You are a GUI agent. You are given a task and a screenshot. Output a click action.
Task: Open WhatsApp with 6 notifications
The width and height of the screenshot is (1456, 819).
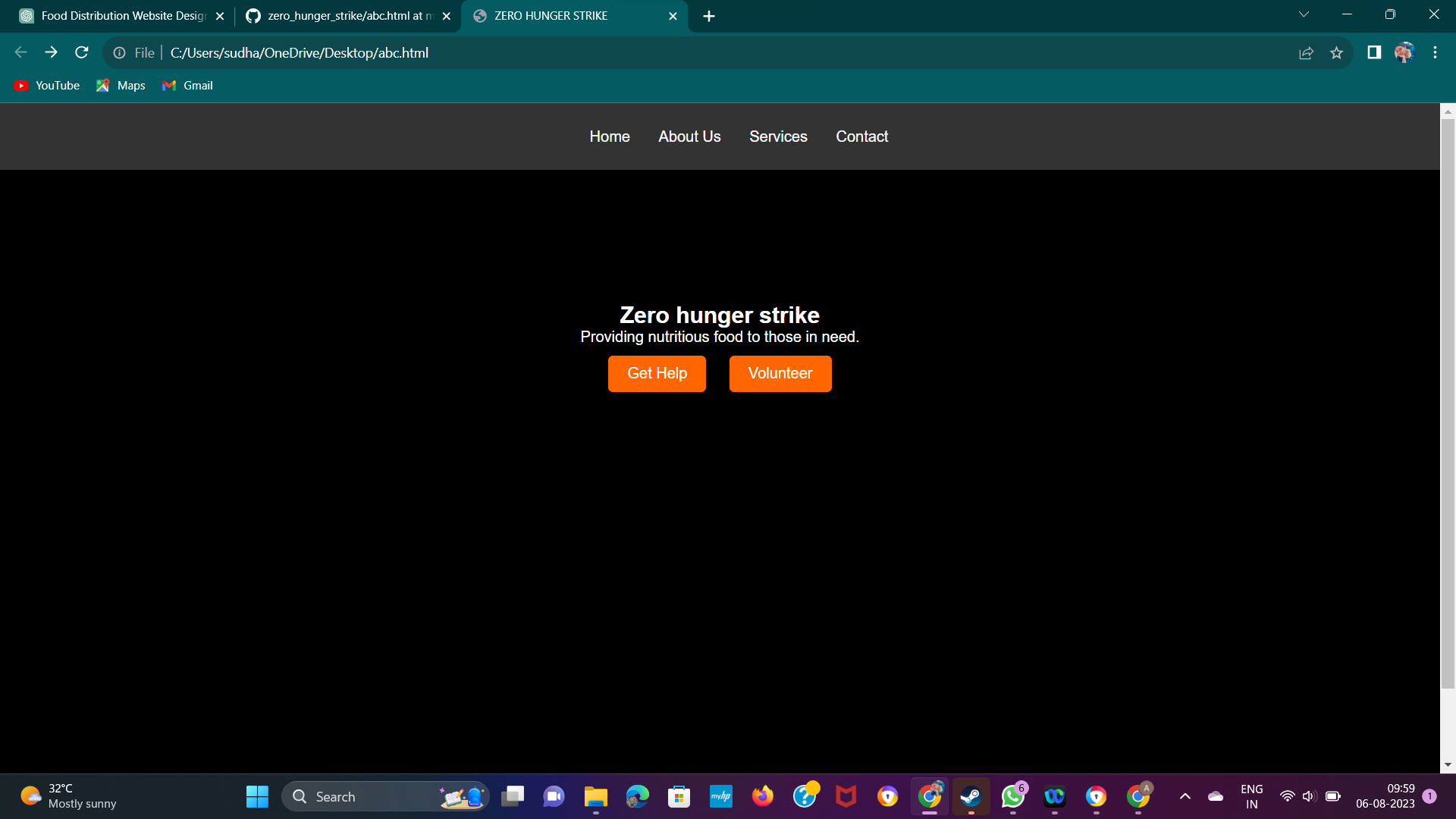tap(1013, 796)
